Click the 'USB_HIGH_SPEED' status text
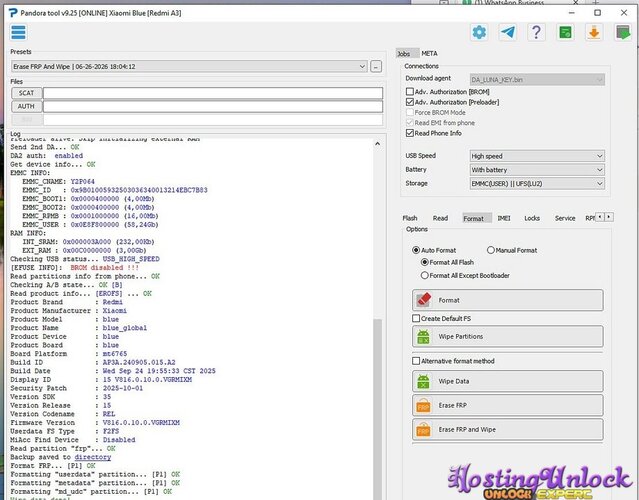Image resolution: width=639 pixels, height=500 pixels. click(131, 259)
